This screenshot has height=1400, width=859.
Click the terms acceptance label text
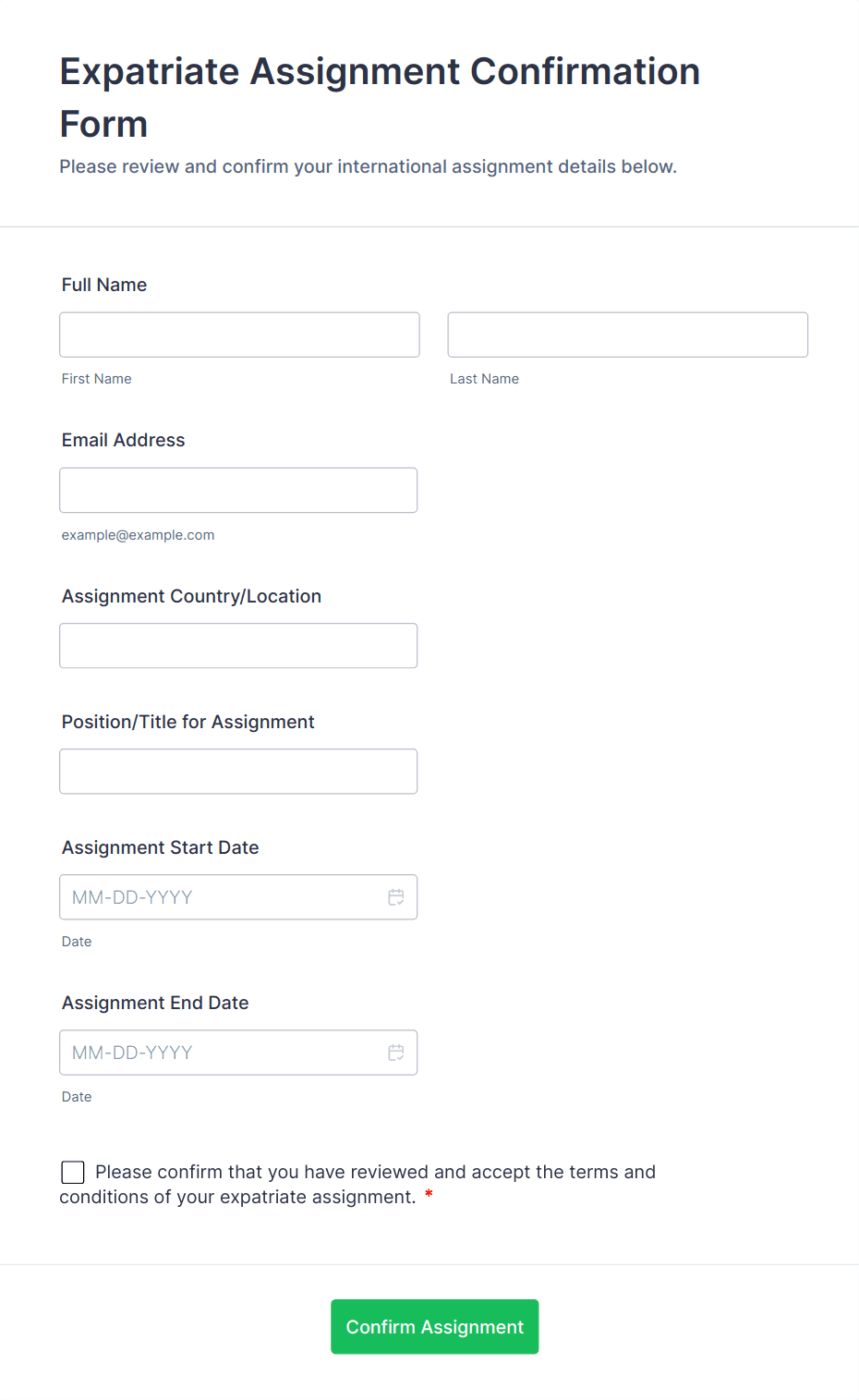tap(375, 1173)
